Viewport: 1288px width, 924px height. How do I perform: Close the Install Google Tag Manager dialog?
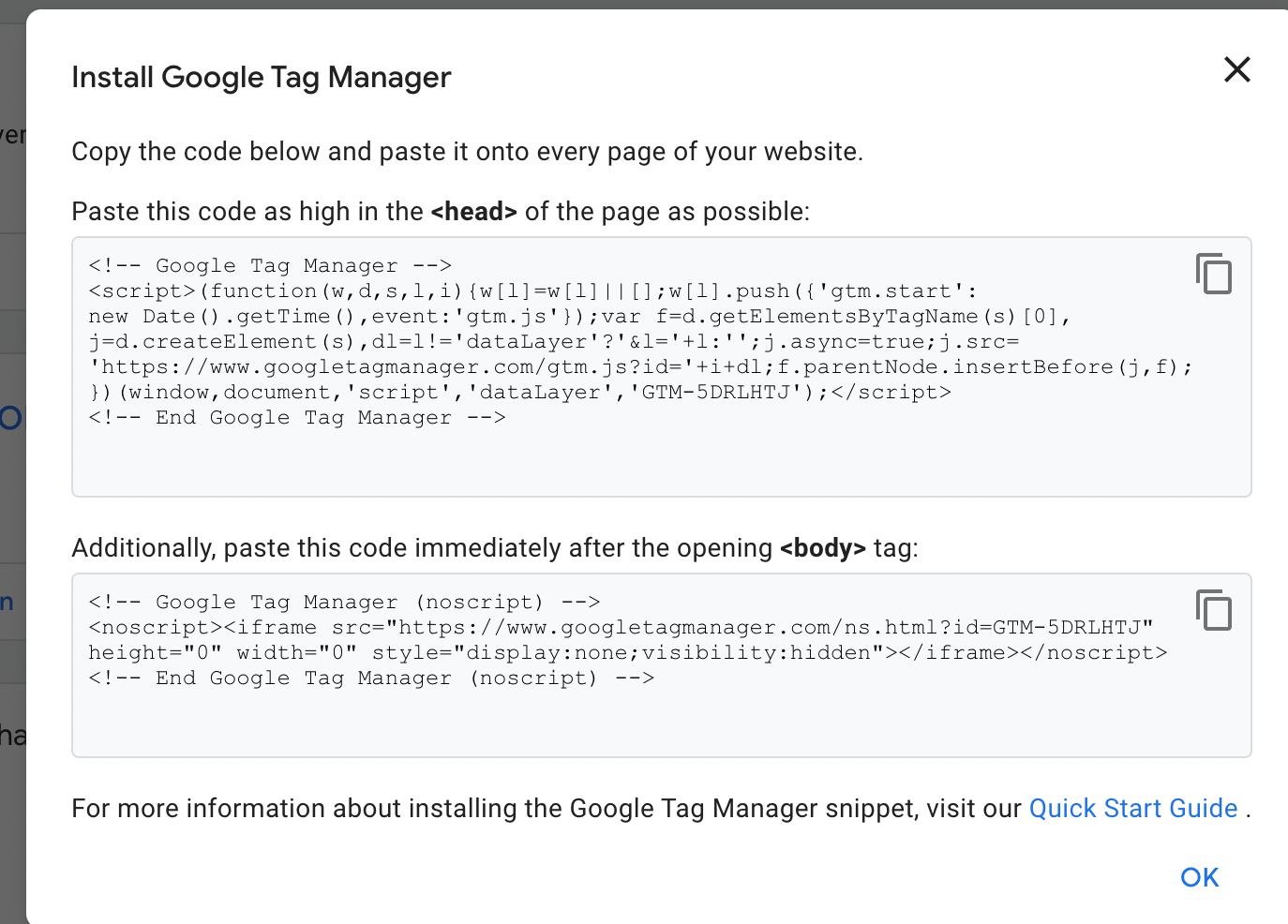pyautogui.click(x=1237, y=69)
